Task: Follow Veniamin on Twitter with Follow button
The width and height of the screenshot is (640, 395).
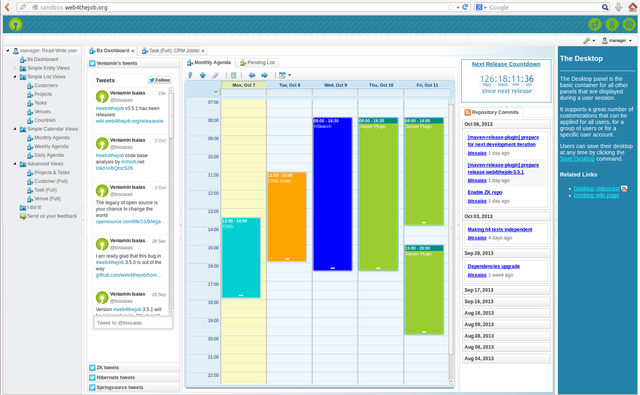Action: click(160, 80)
